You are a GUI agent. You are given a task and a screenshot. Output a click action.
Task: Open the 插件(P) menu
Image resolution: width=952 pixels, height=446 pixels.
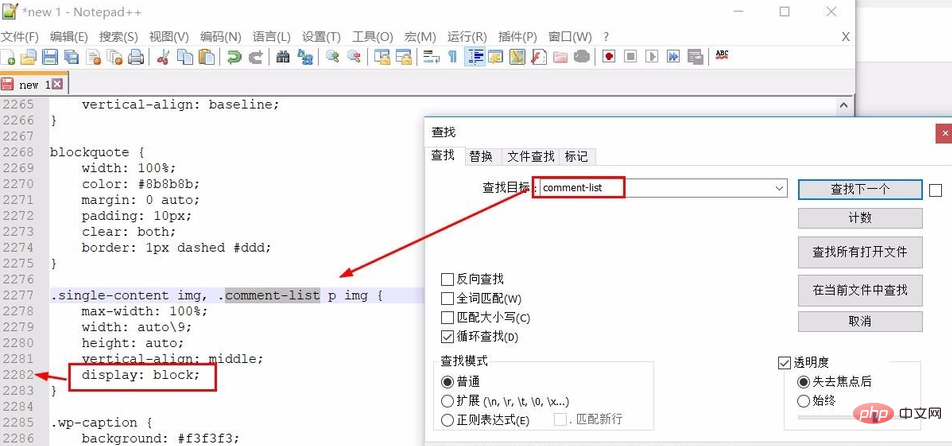[516, 37]
